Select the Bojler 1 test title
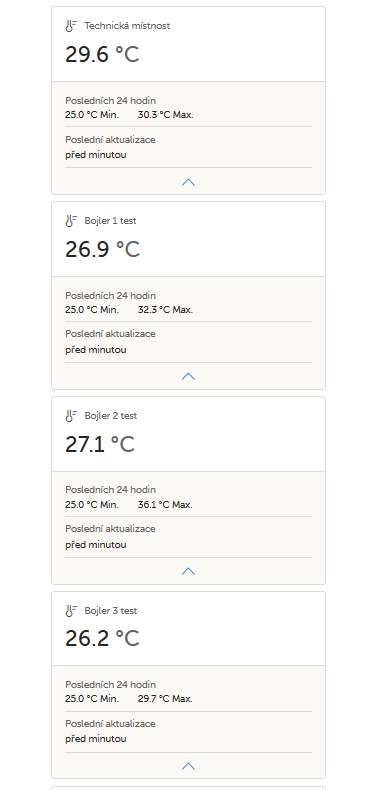This screenshot has height=790, width=368. [x=110, y=221]
